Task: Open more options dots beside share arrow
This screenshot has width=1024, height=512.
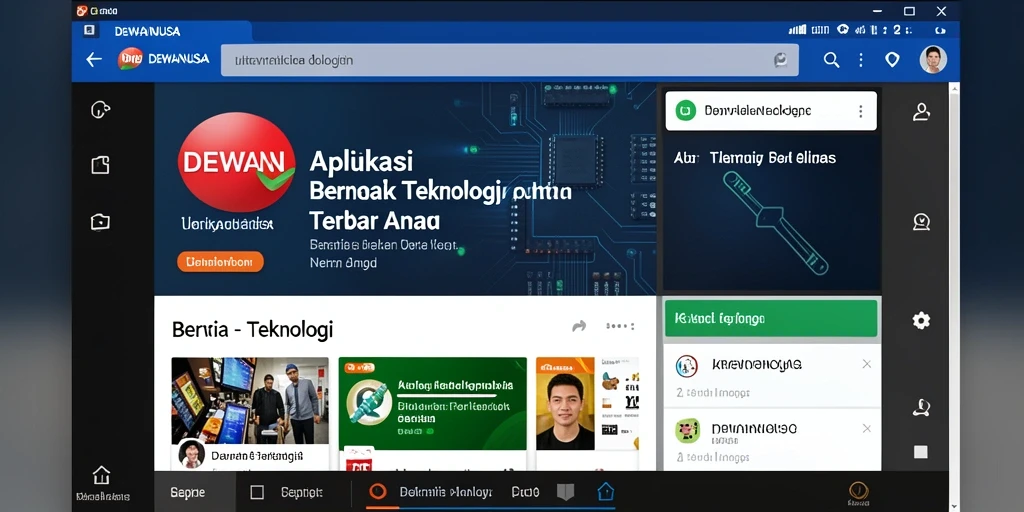Action: pyautogui.click(x=620, y=326)
